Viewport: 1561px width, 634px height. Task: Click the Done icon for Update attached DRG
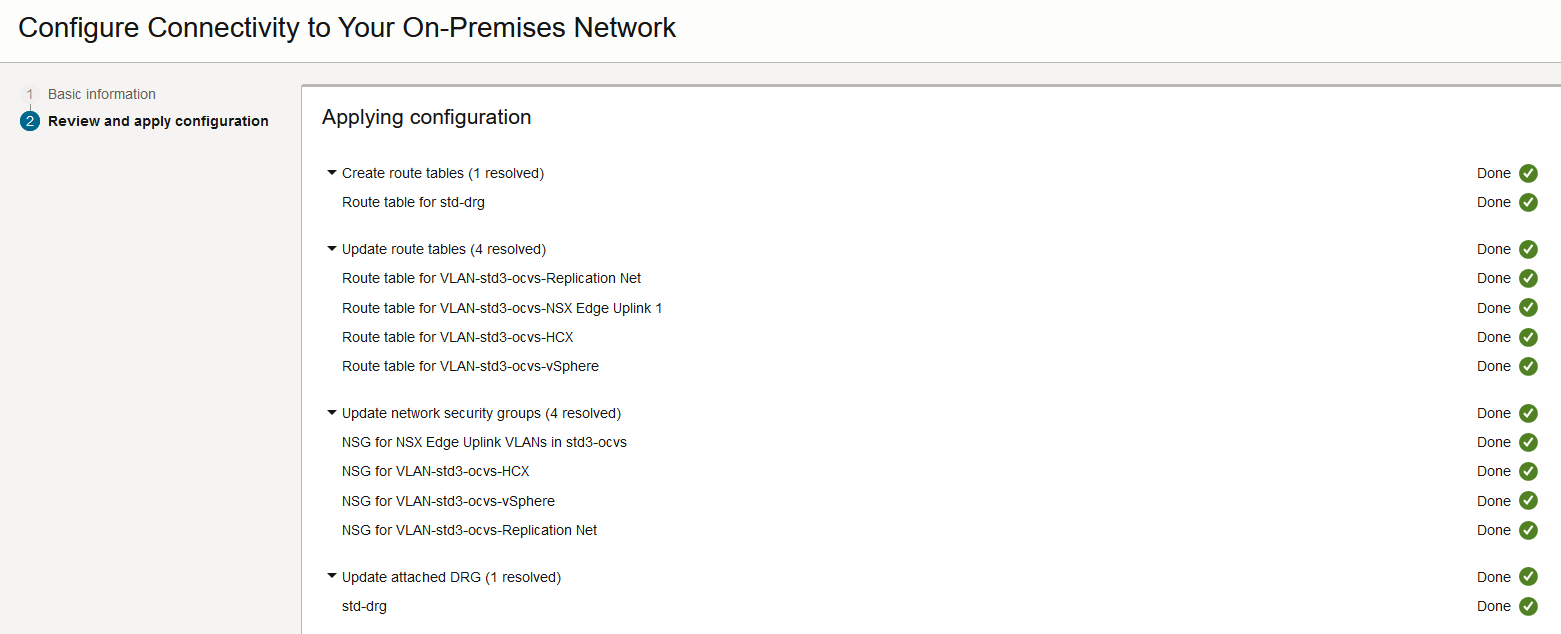point(1528,576)
